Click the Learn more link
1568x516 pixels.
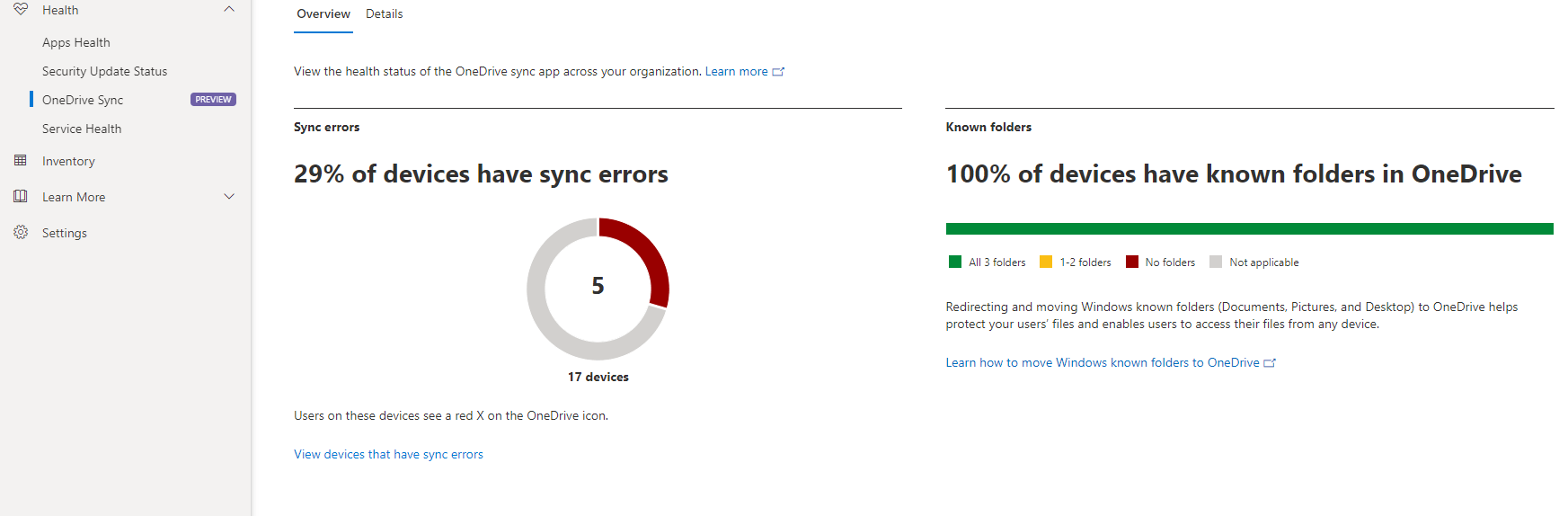(x=737, y=72)
